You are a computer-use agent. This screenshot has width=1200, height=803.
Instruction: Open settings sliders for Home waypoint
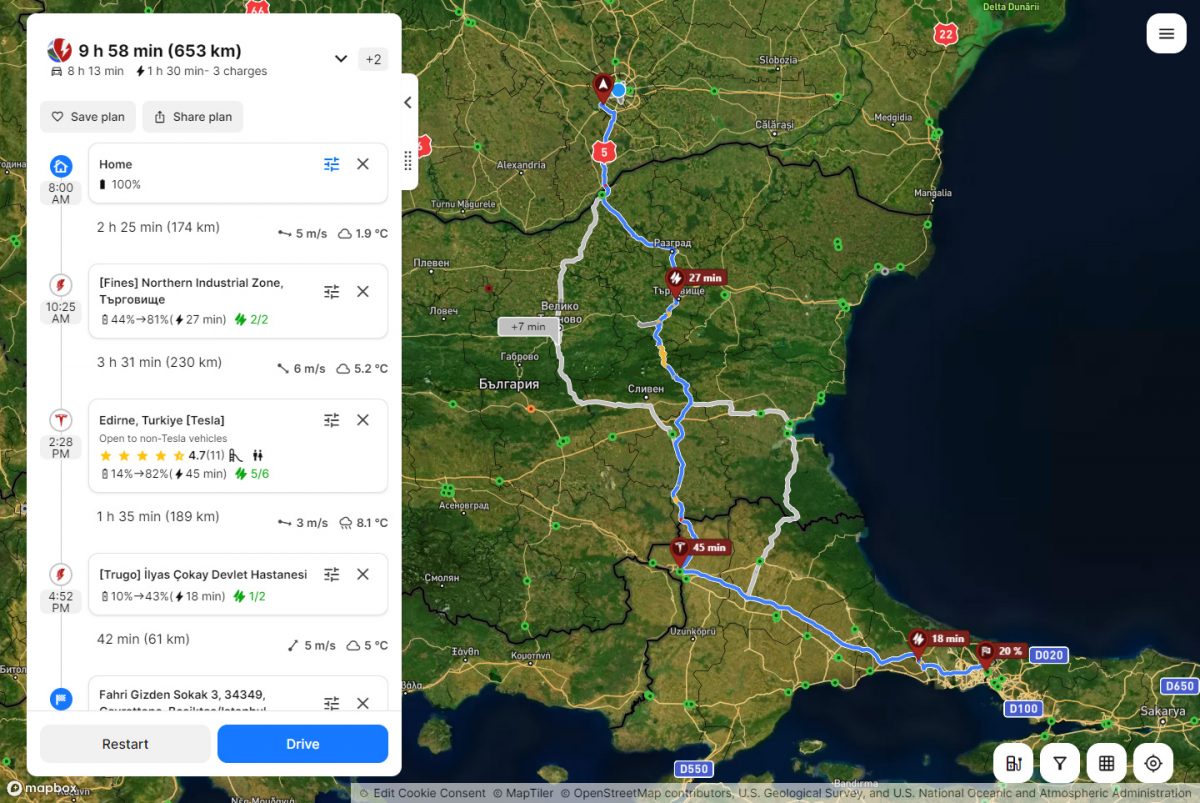pos(332,164)
